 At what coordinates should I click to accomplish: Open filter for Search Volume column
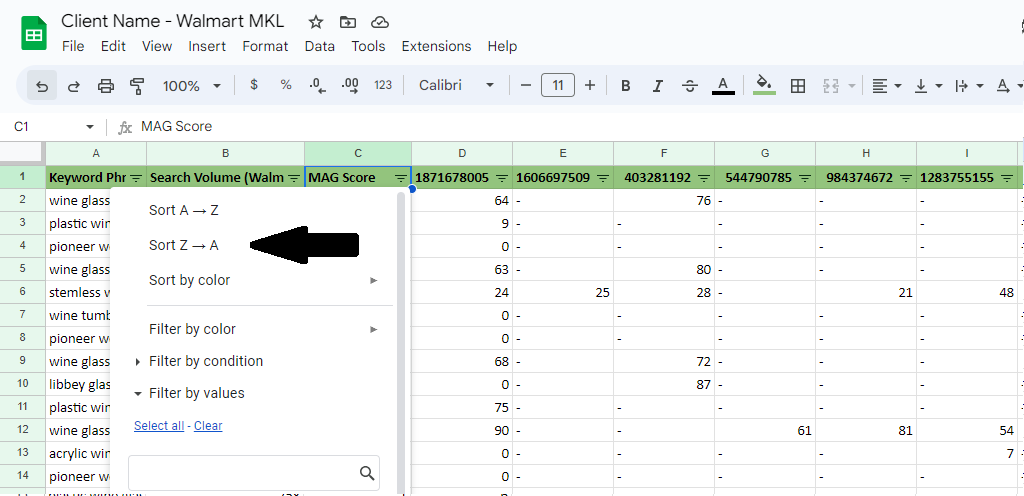click(295, 178)
